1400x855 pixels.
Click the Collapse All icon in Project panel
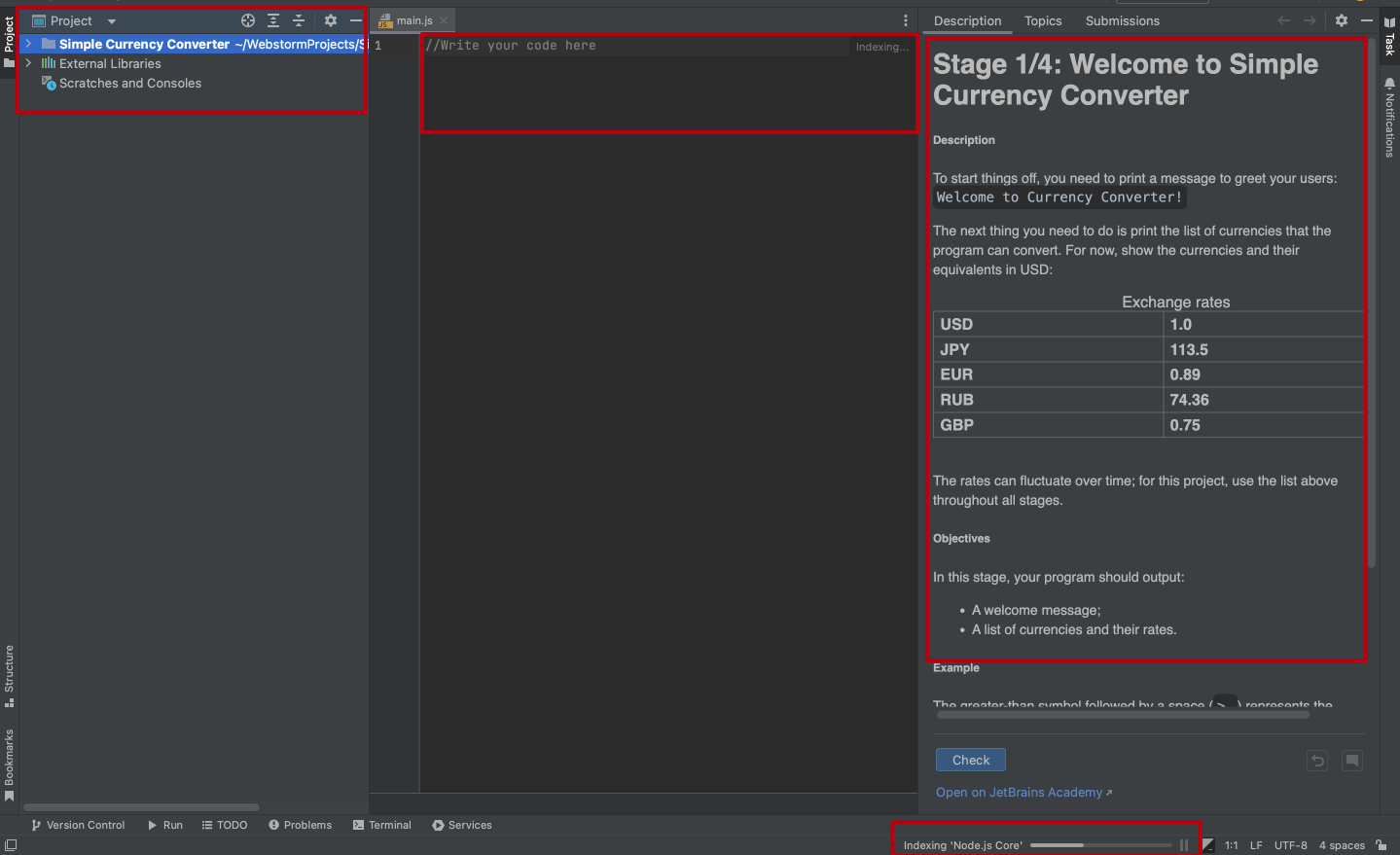coord(299,20)
